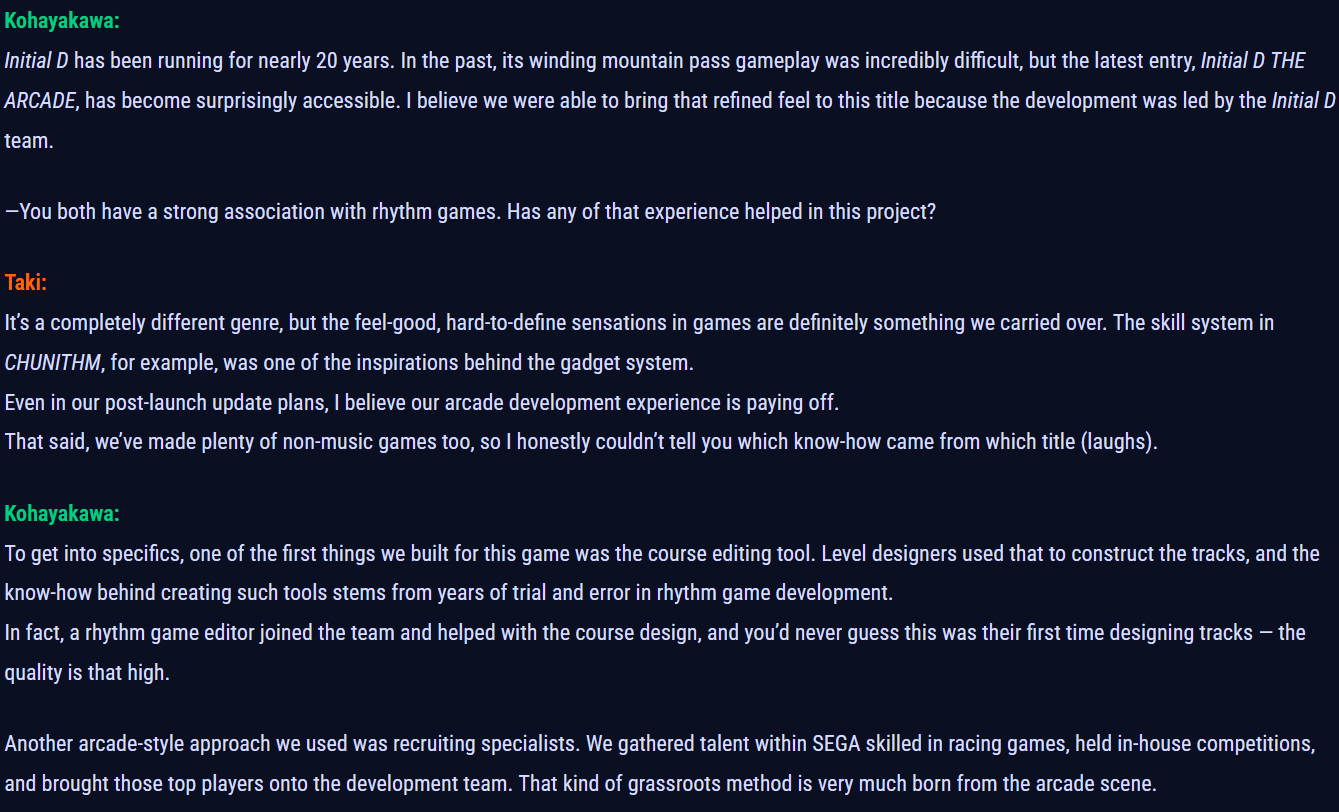Click the interviewer question about rhythm games
This screenshot has height=812, width=1339.
[470, 212]
